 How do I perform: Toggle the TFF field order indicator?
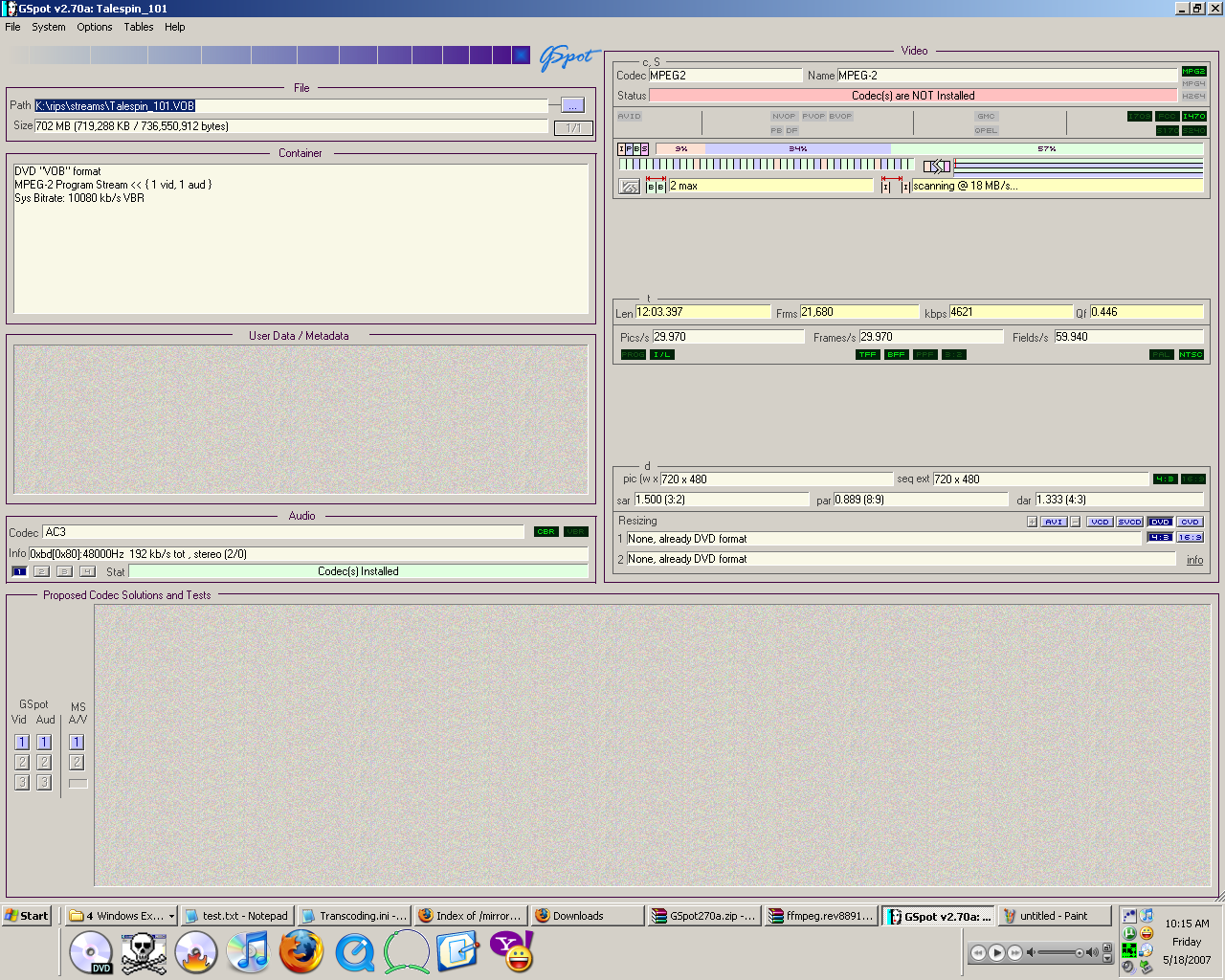(867, 354)
